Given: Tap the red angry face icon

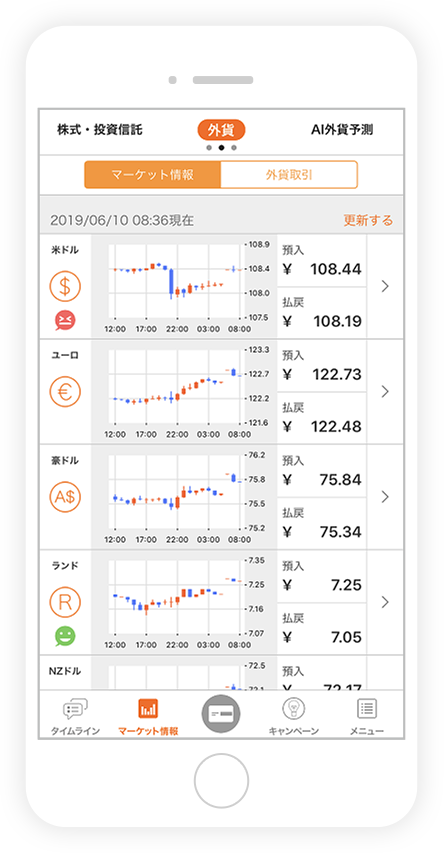Looking at the screenshot, I should pos(65,320).
